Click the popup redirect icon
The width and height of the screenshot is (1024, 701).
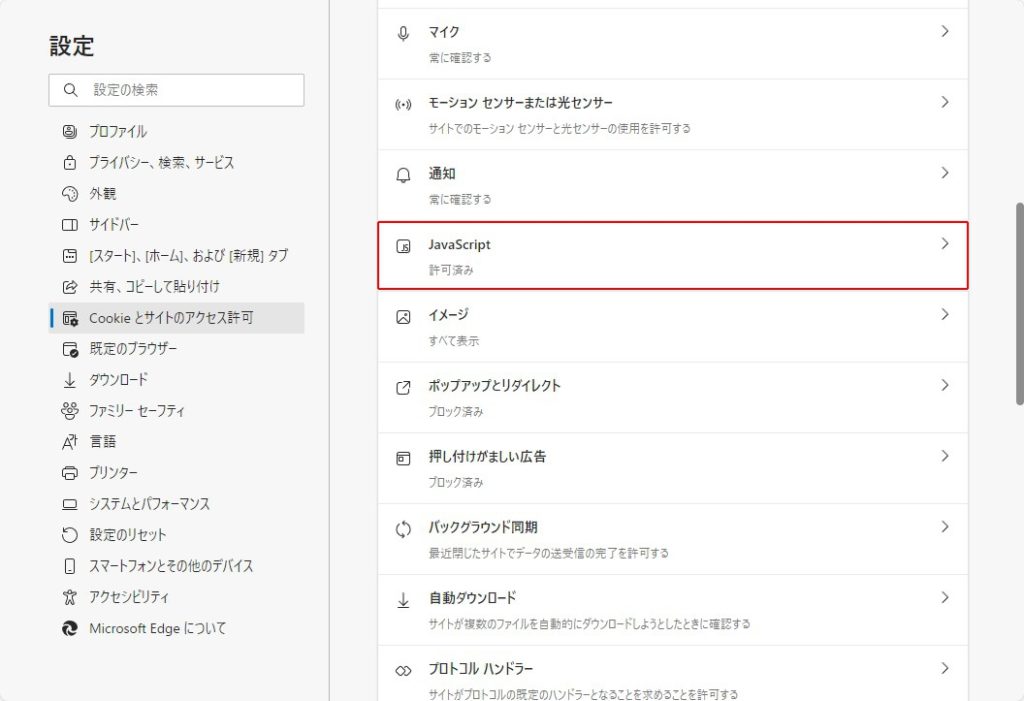(x=404, y=387)
